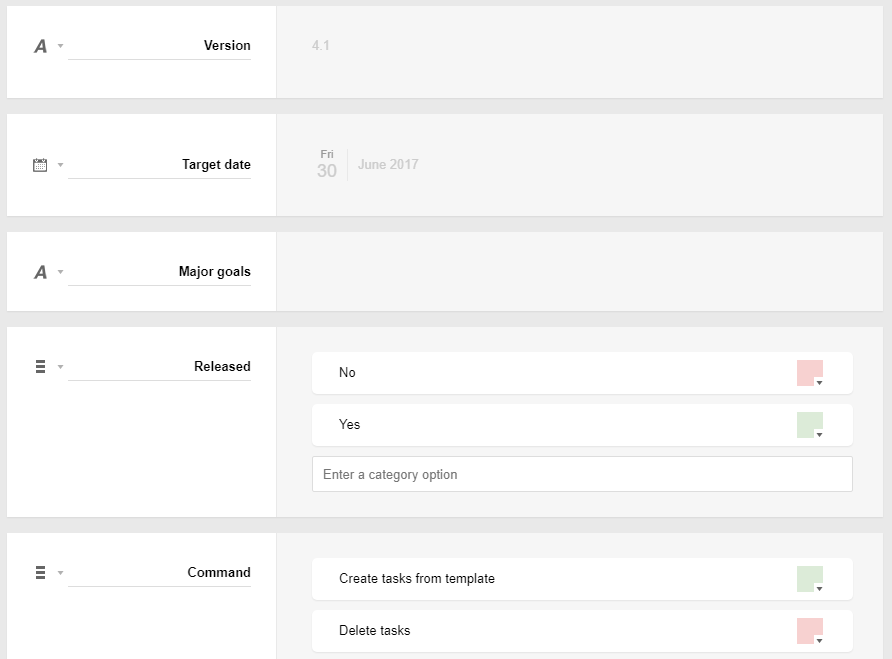Image resolution: width=892 pixels, height=659 pixels.
Task: Edit the Version field label
Action: 159,46
